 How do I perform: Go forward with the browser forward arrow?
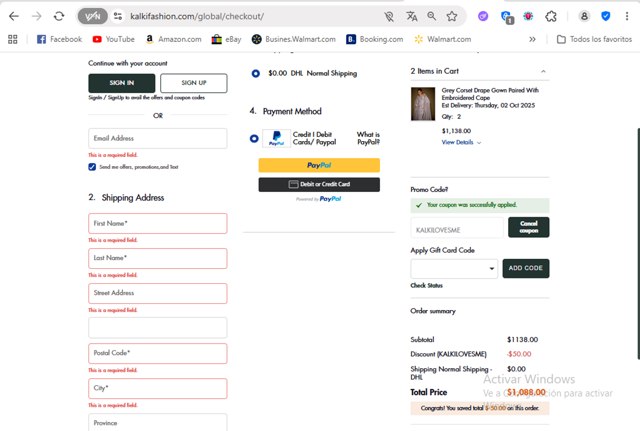tap(37, 16)
